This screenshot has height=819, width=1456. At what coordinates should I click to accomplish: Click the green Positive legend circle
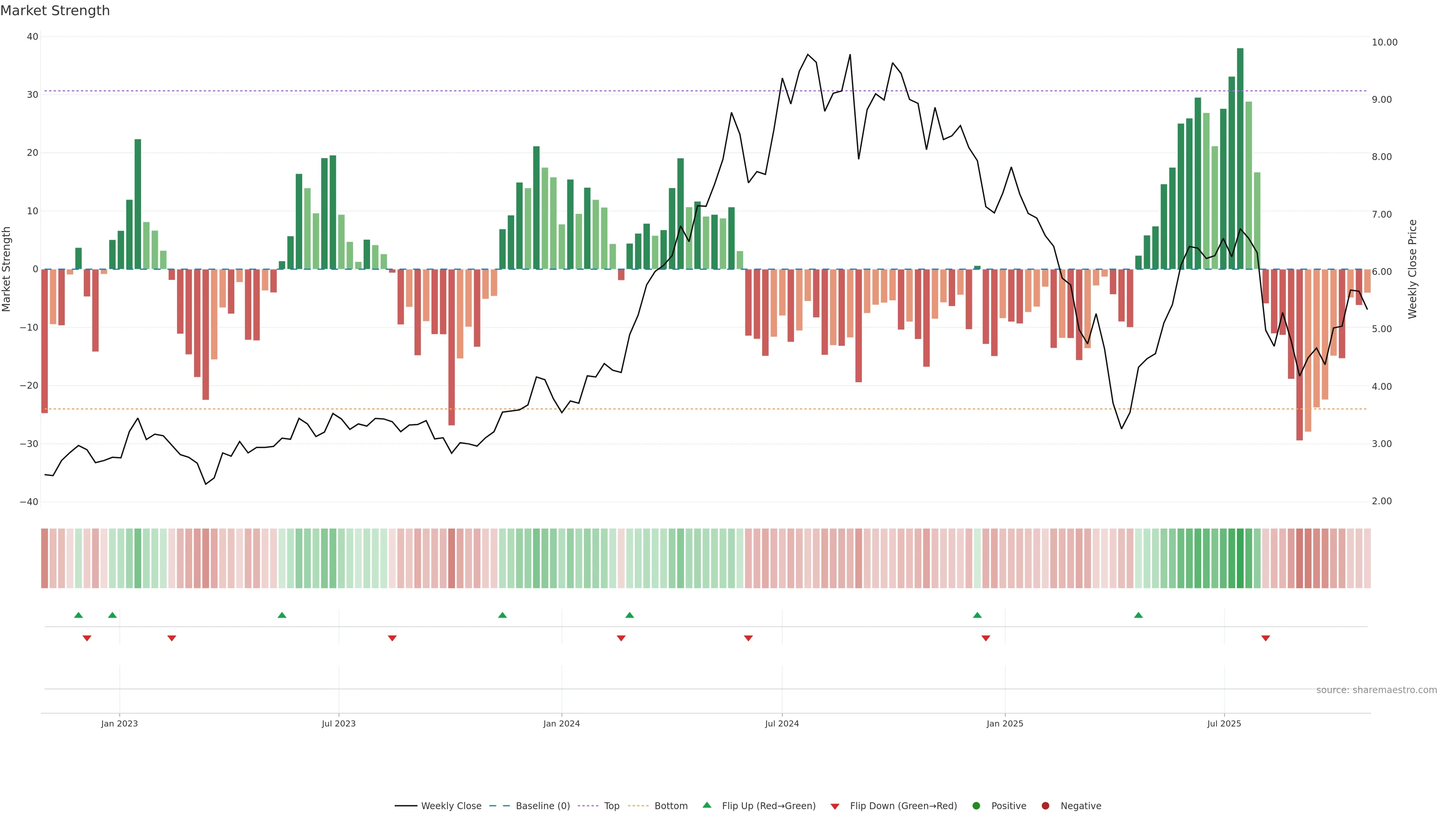click(976, 806)
